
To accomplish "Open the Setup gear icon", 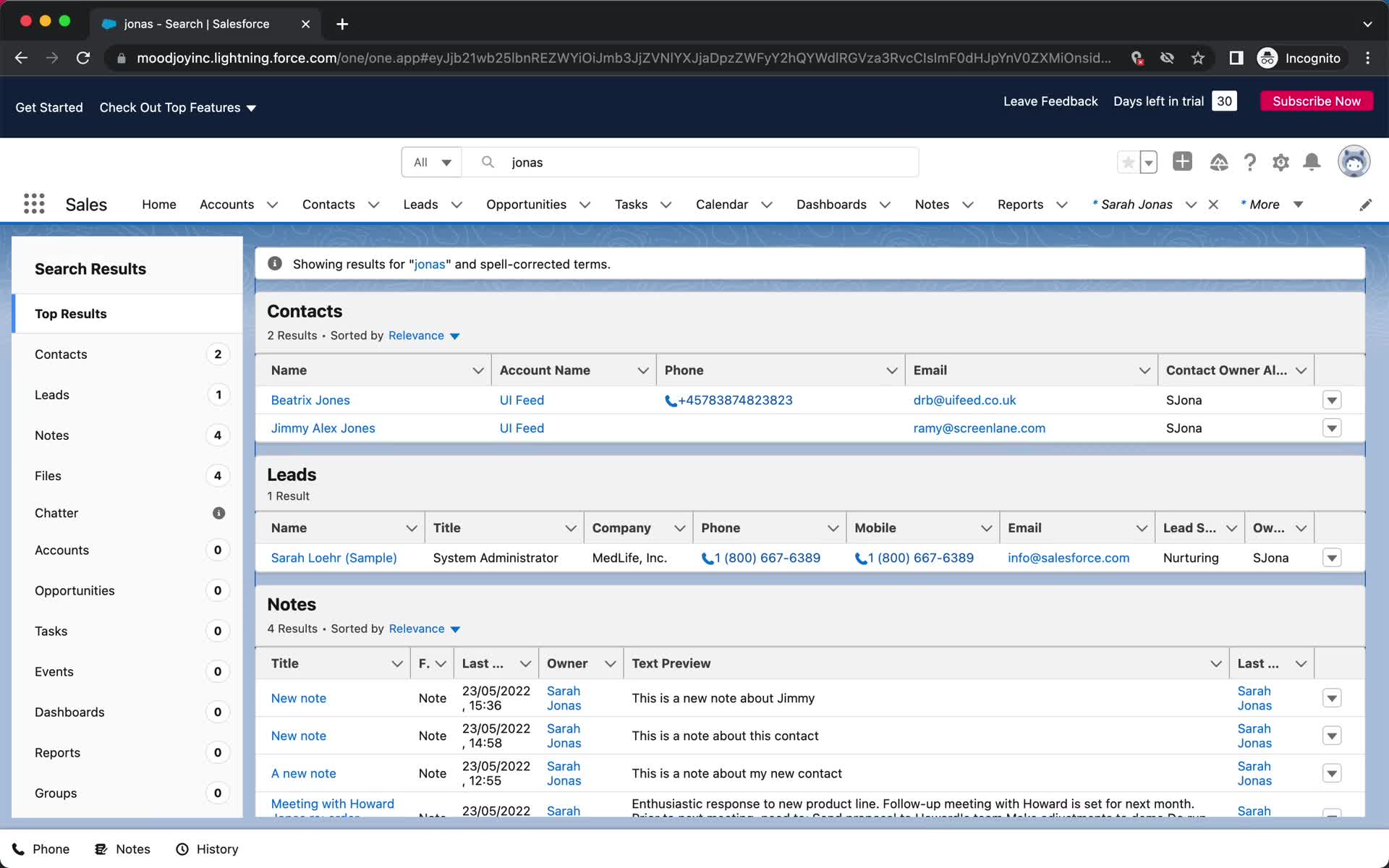I will pos(1280,162).
